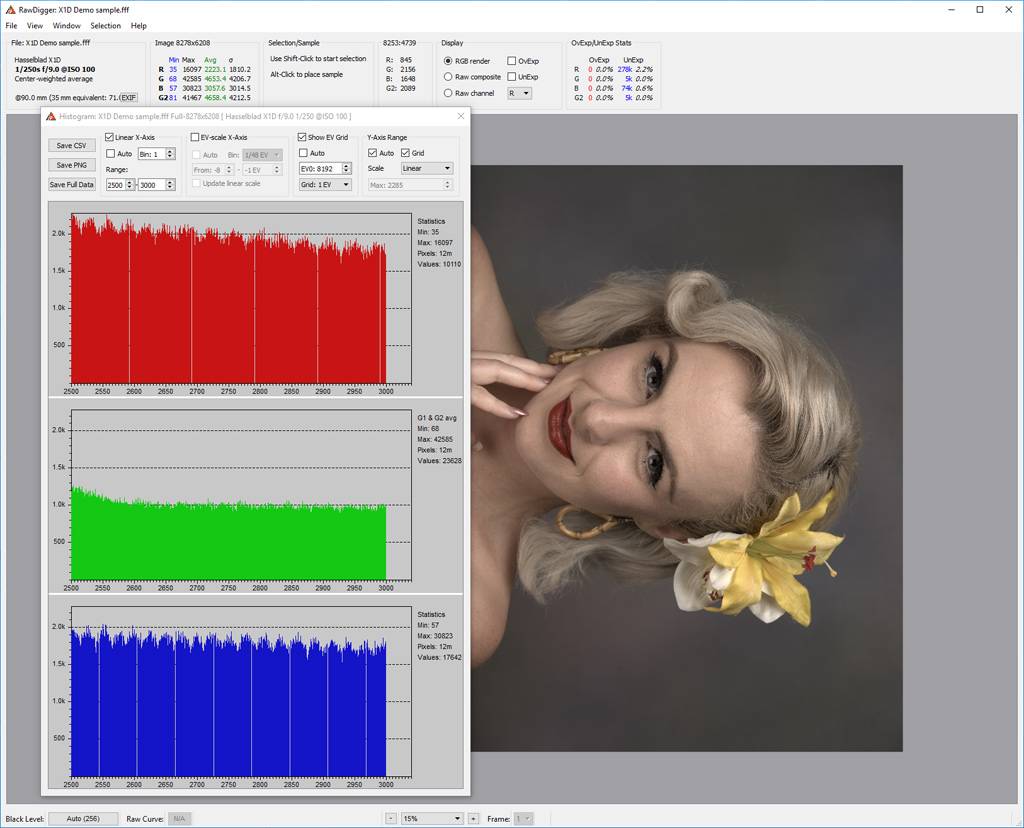The image size is (1024, 828).
Task: Click the spinner on Range start 2500
Action: pos(130,185)
